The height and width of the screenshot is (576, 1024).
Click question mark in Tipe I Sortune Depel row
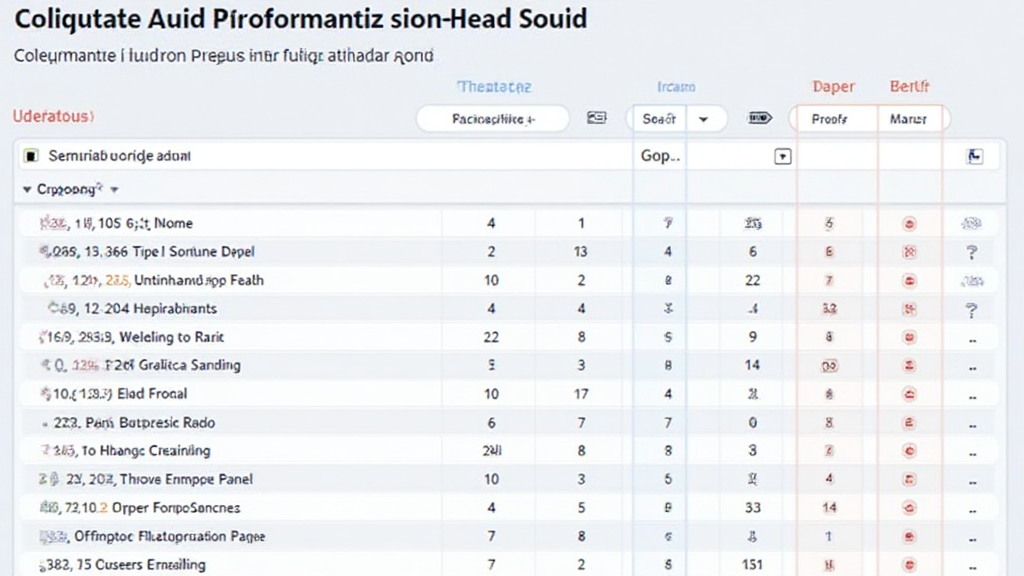pyautogui.click(x=971, y=253)
